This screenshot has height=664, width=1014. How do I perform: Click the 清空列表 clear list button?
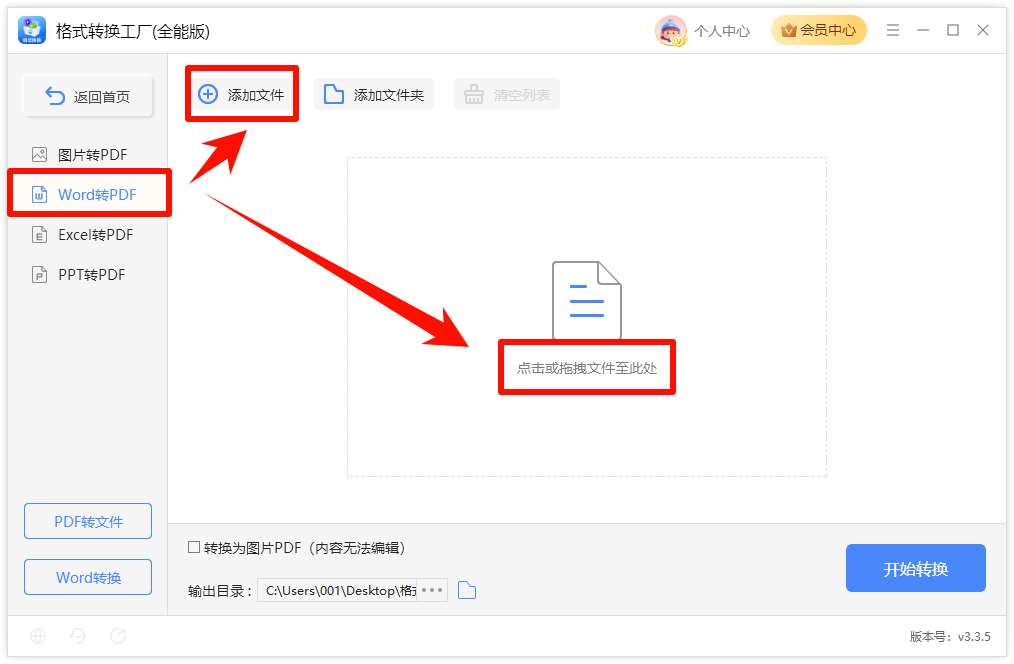pyautogui.click(x=507, y=94)
